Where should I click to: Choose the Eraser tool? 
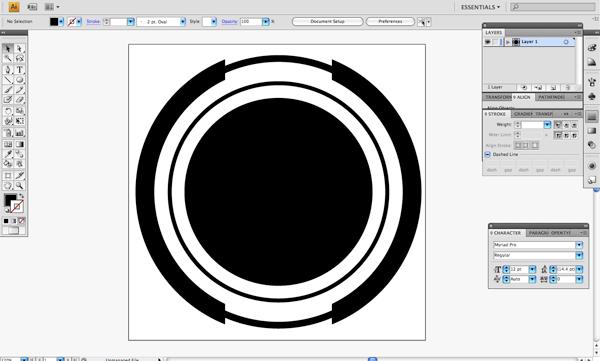click(20, 100)
